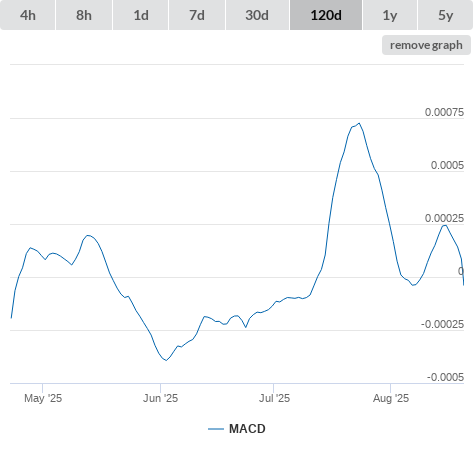Click the blue MACD legend line swatch
The height and width of the screenshot is (455, 474).
pos(216,429)
